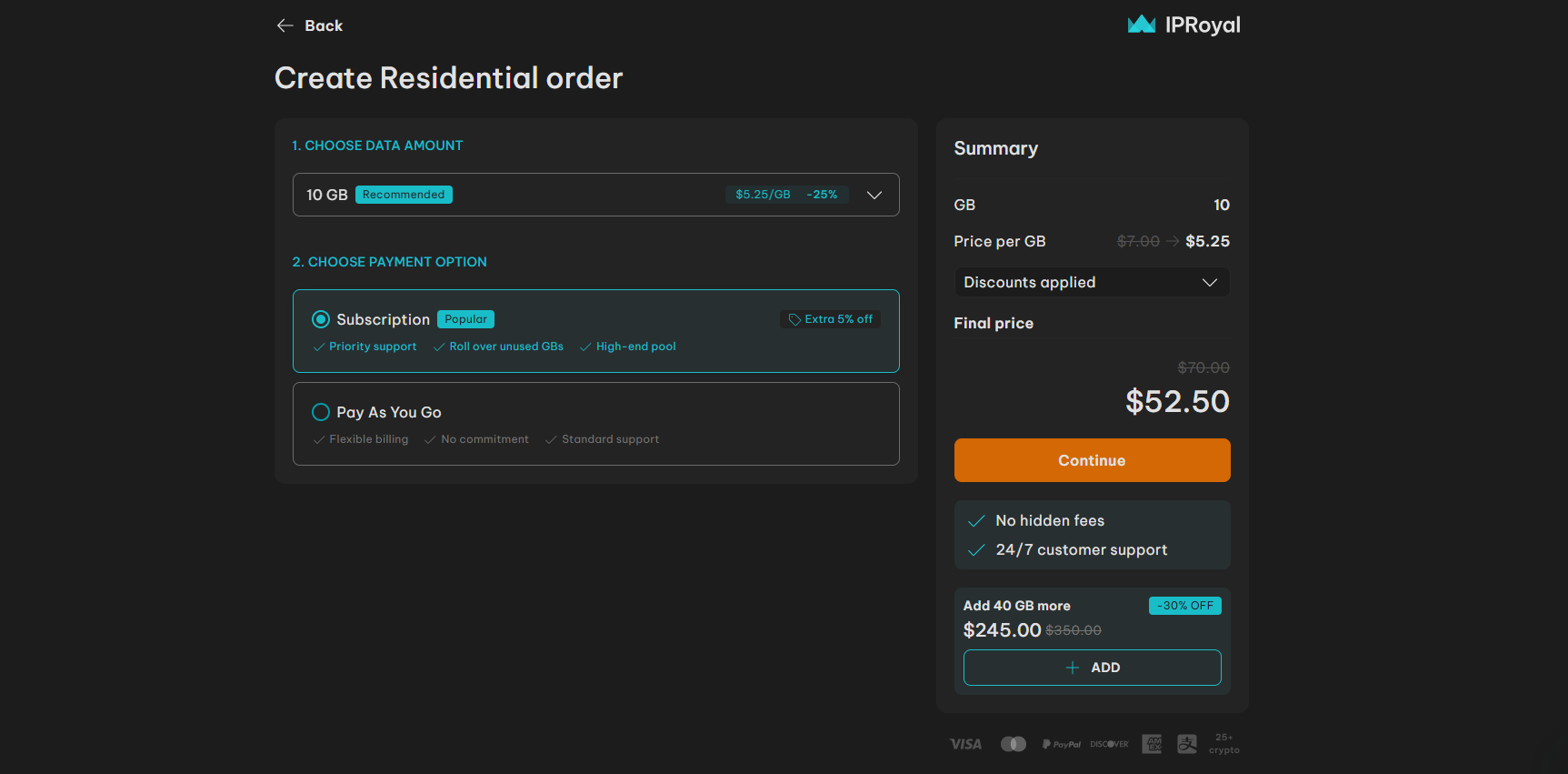Click the Alipay payment icon
Viewport: 1568px width, 774px height.
click(1187, 744)
